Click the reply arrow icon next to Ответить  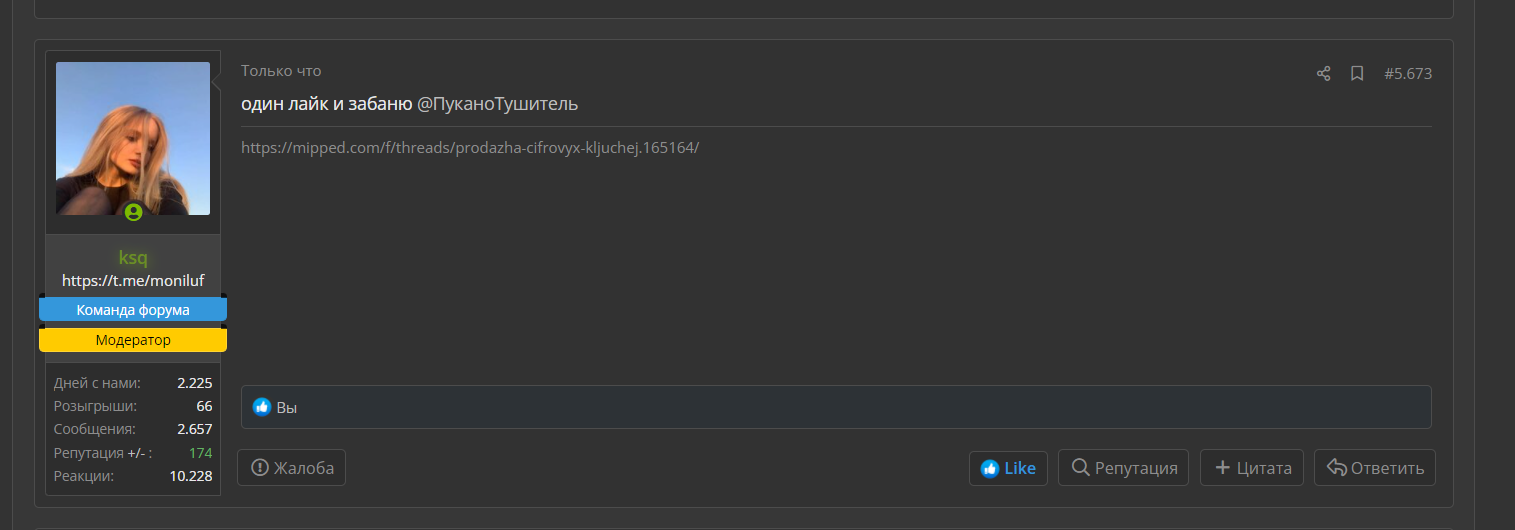pos(1337,467)
